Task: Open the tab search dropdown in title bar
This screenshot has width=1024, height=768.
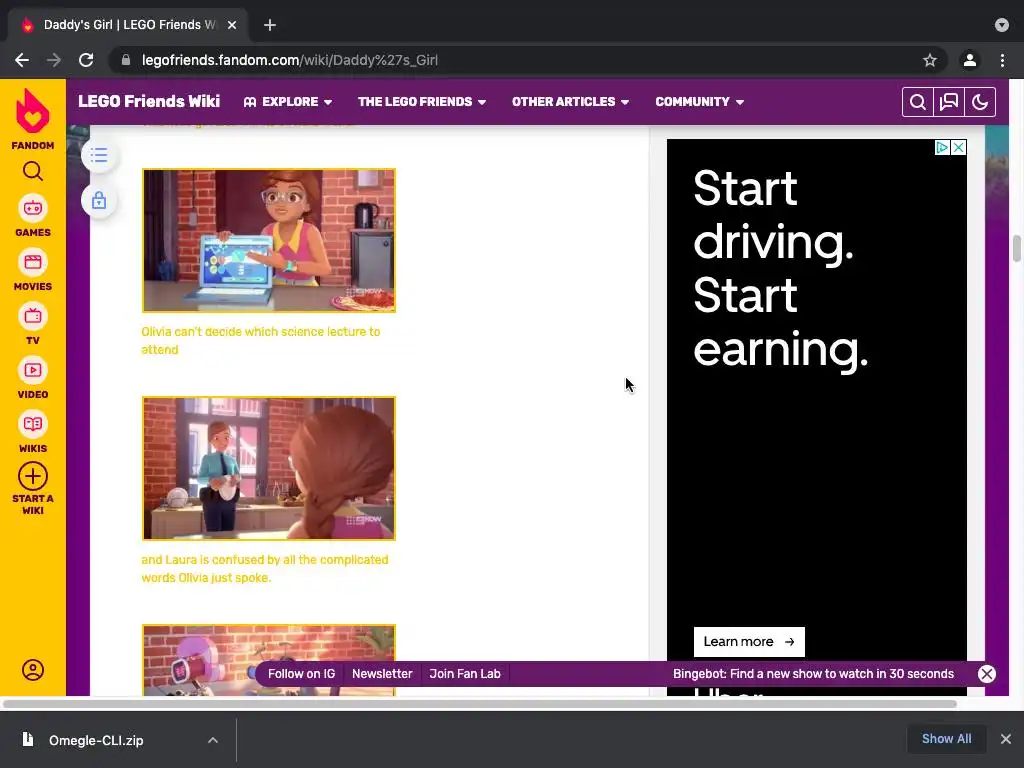Action: 1002,25
